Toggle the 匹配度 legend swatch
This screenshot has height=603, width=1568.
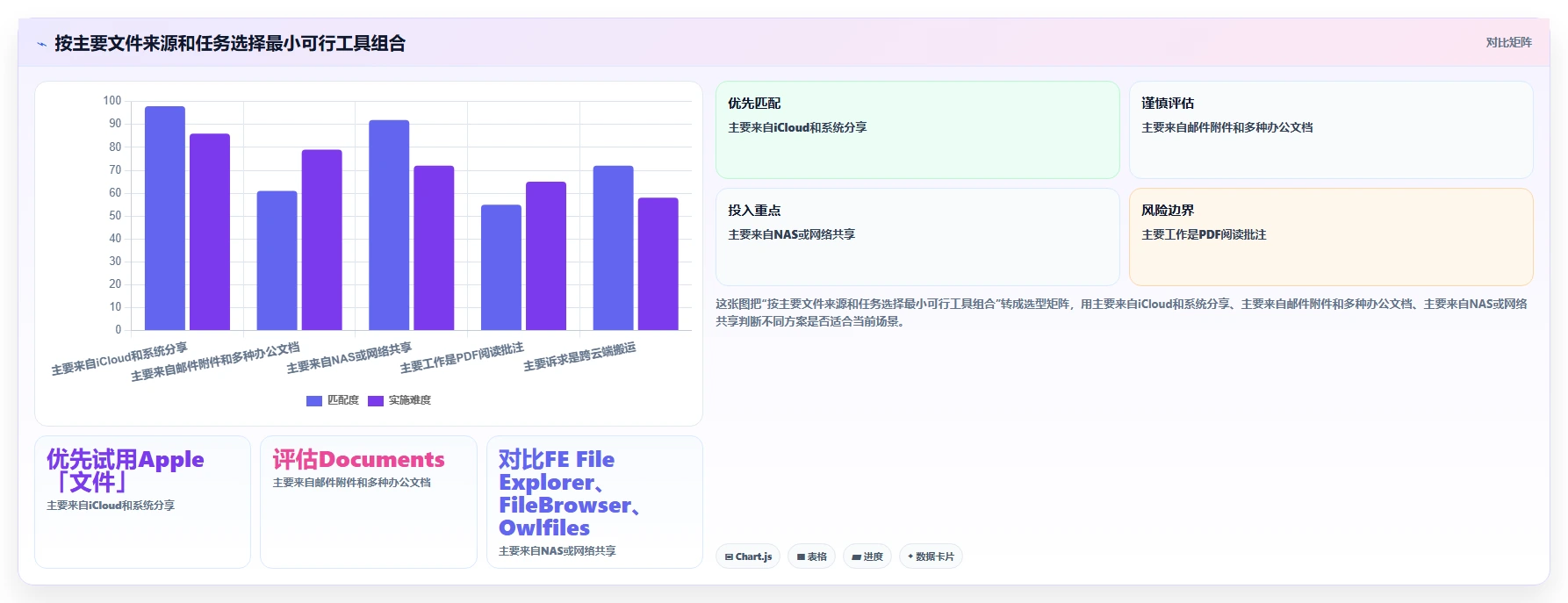[314, 400]
